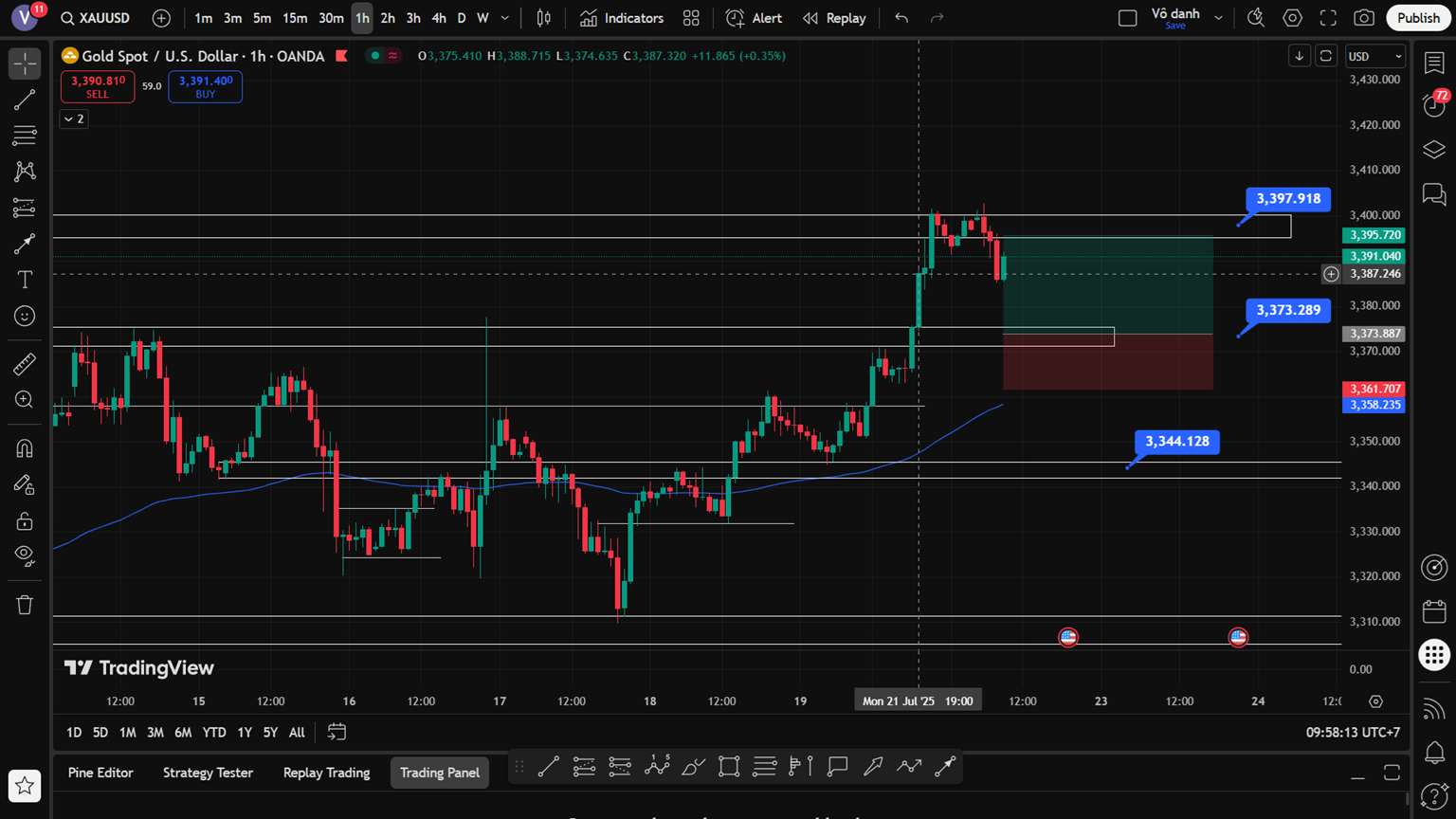Open the emoji icons tool
The image size is (1456, 819).
pyautogui.click(x=25, y=316)
